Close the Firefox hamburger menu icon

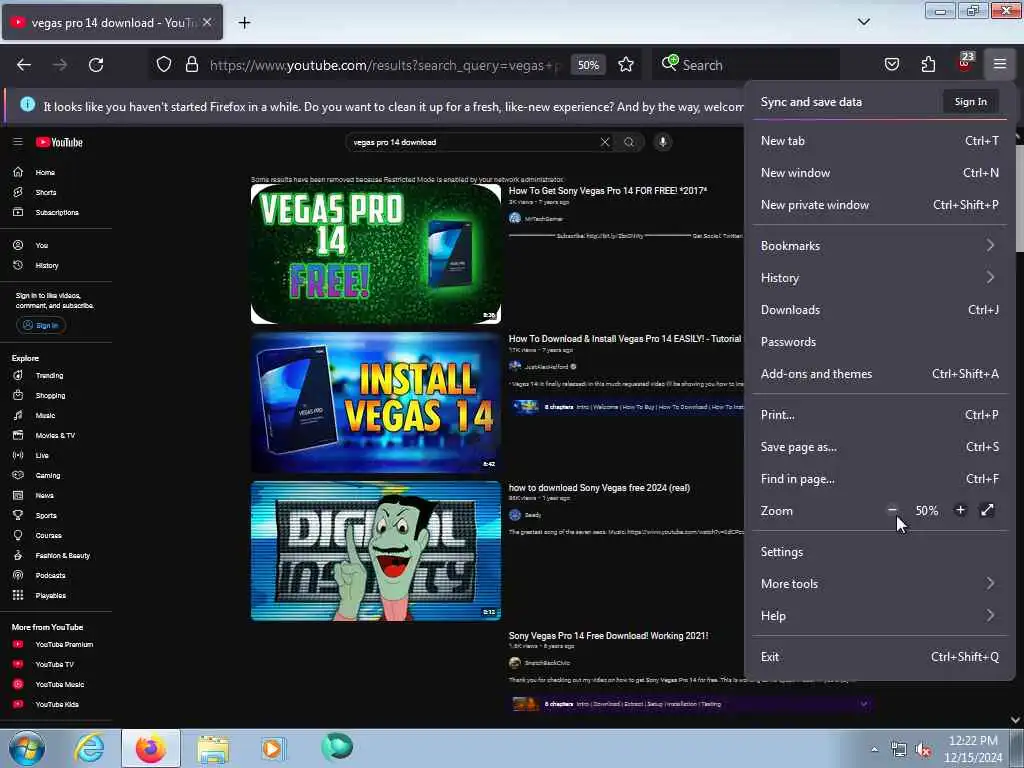pos(1000,64)
